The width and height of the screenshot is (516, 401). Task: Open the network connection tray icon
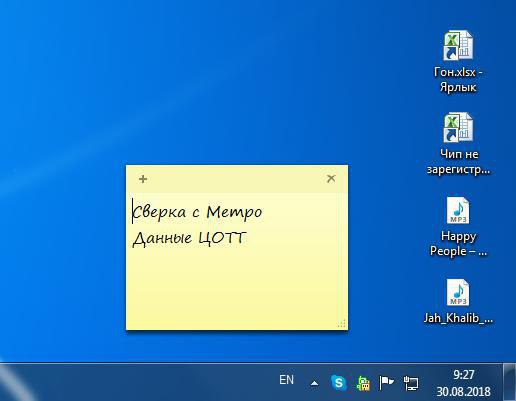tap(411, 383)
